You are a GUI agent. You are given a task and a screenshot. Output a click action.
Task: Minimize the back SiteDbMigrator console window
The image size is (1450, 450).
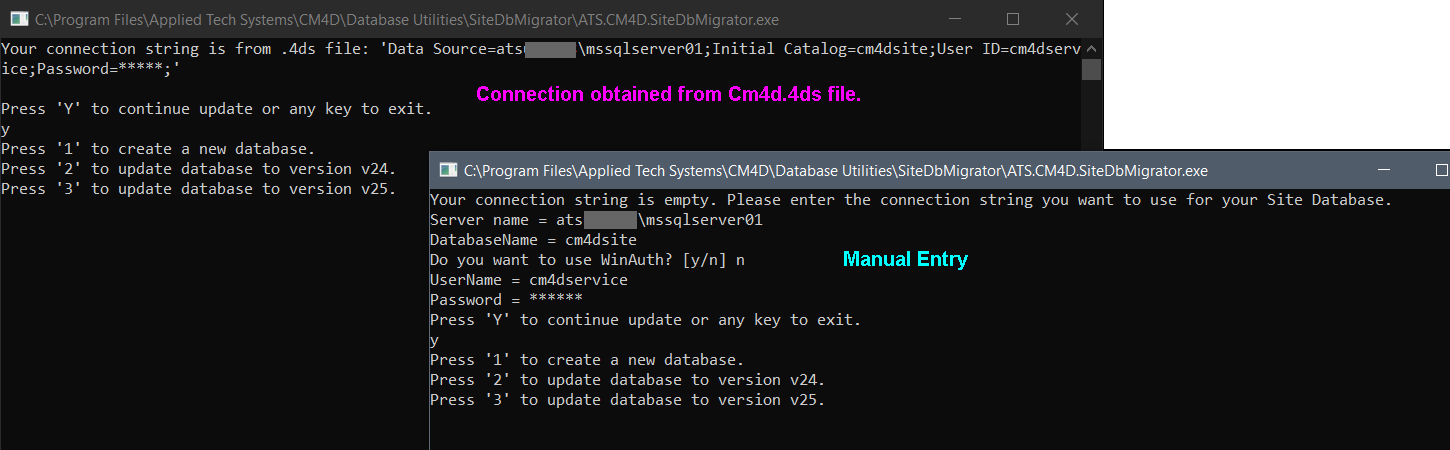tap(954, 20)
